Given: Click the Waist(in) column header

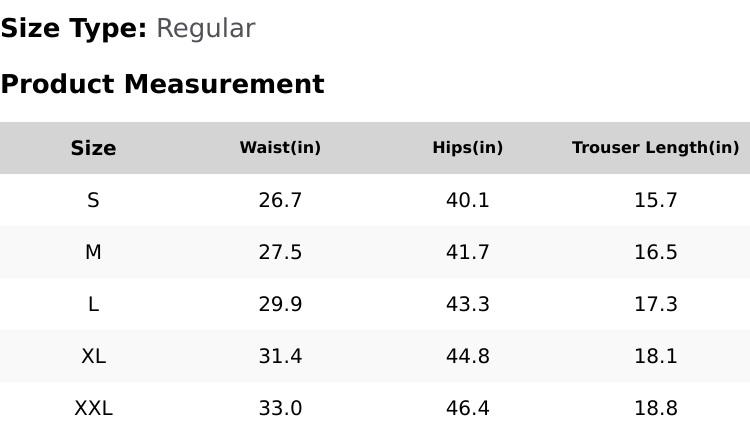Looking at the screenshot, I should click(x=280, y=148).
